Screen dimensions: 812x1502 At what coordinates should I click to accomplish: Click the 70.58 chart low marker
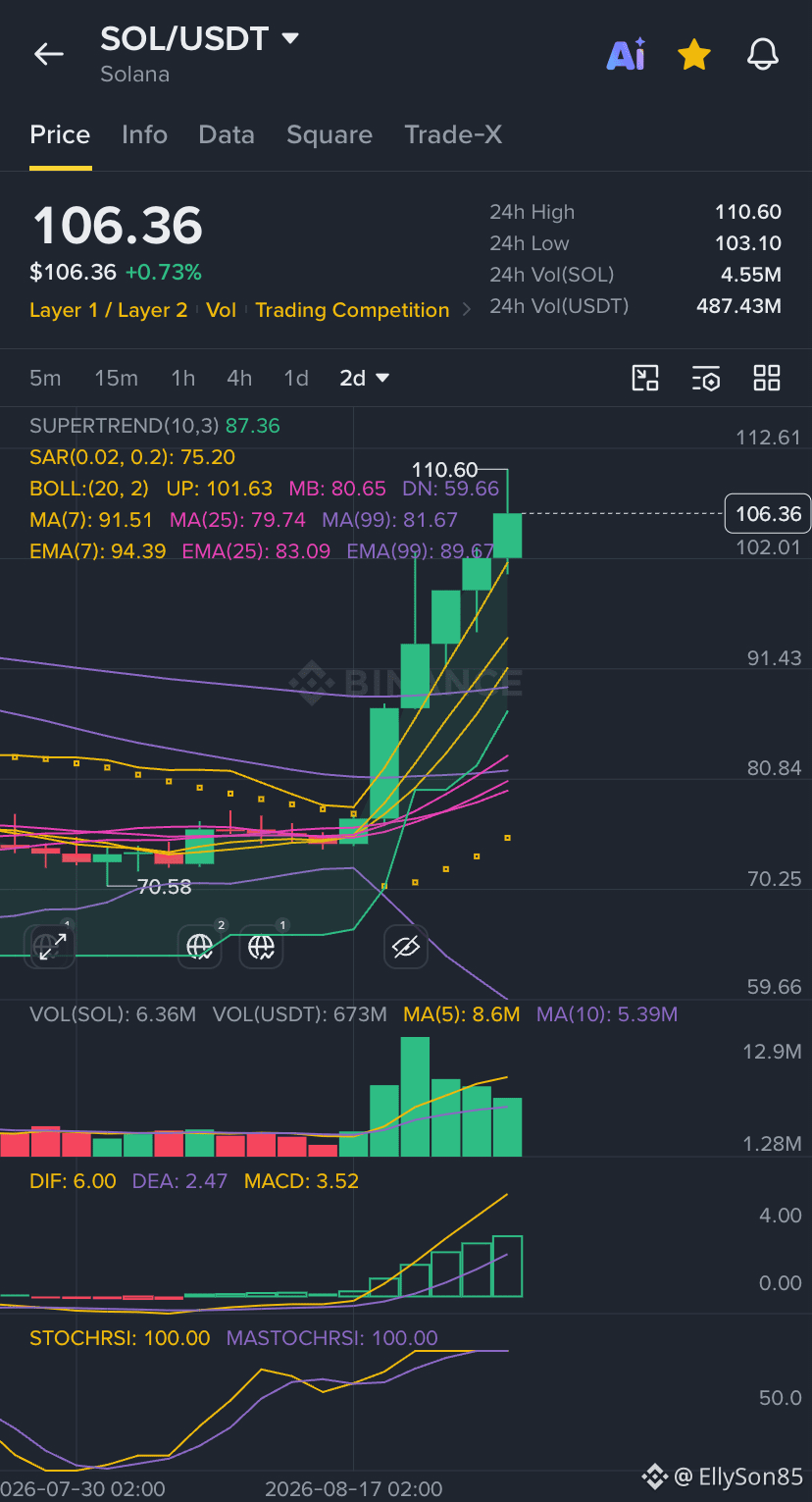pyautogui.click(x=165, y=887)
